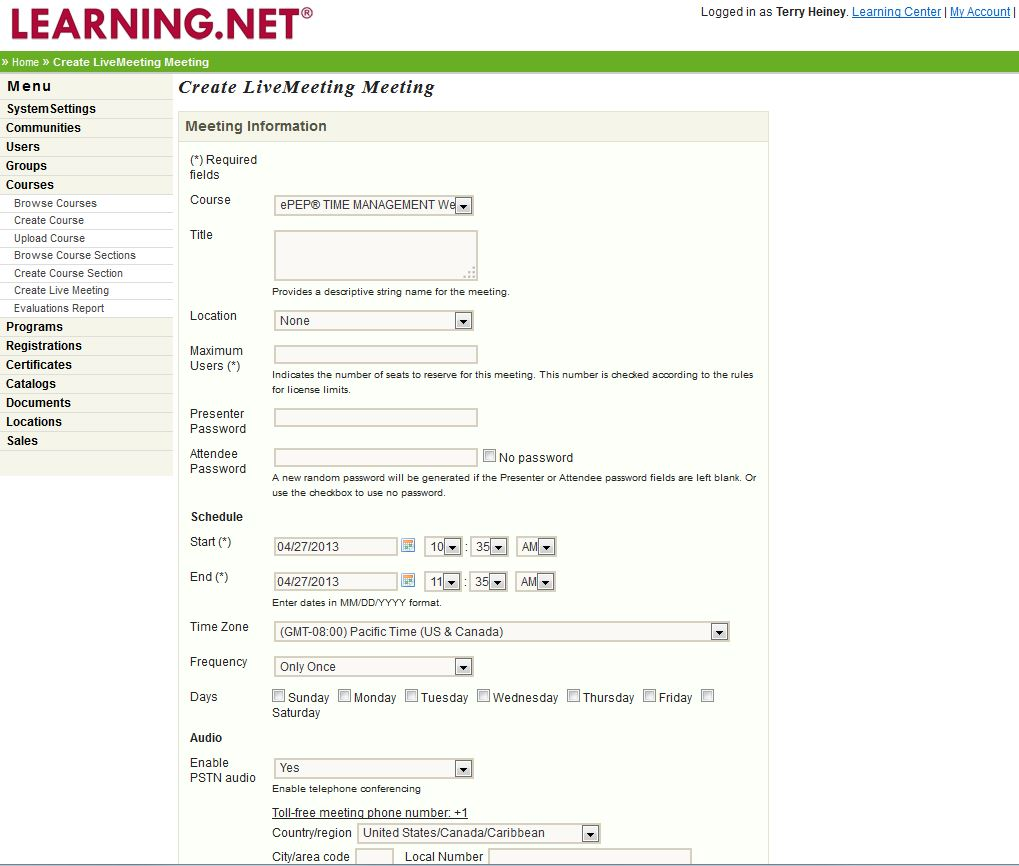
Task: Open the End hour dropdown
Action: coord(443,582)
